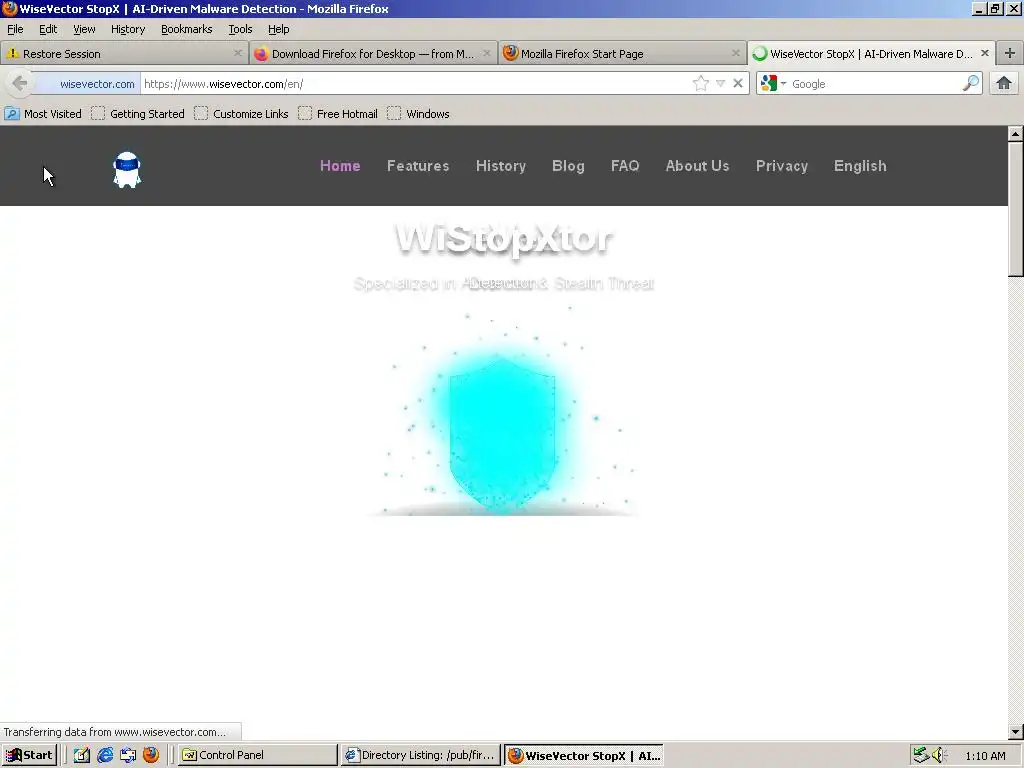Open the Bookmarks menu
The image size is (1024, 768).
tap(187, 29)
